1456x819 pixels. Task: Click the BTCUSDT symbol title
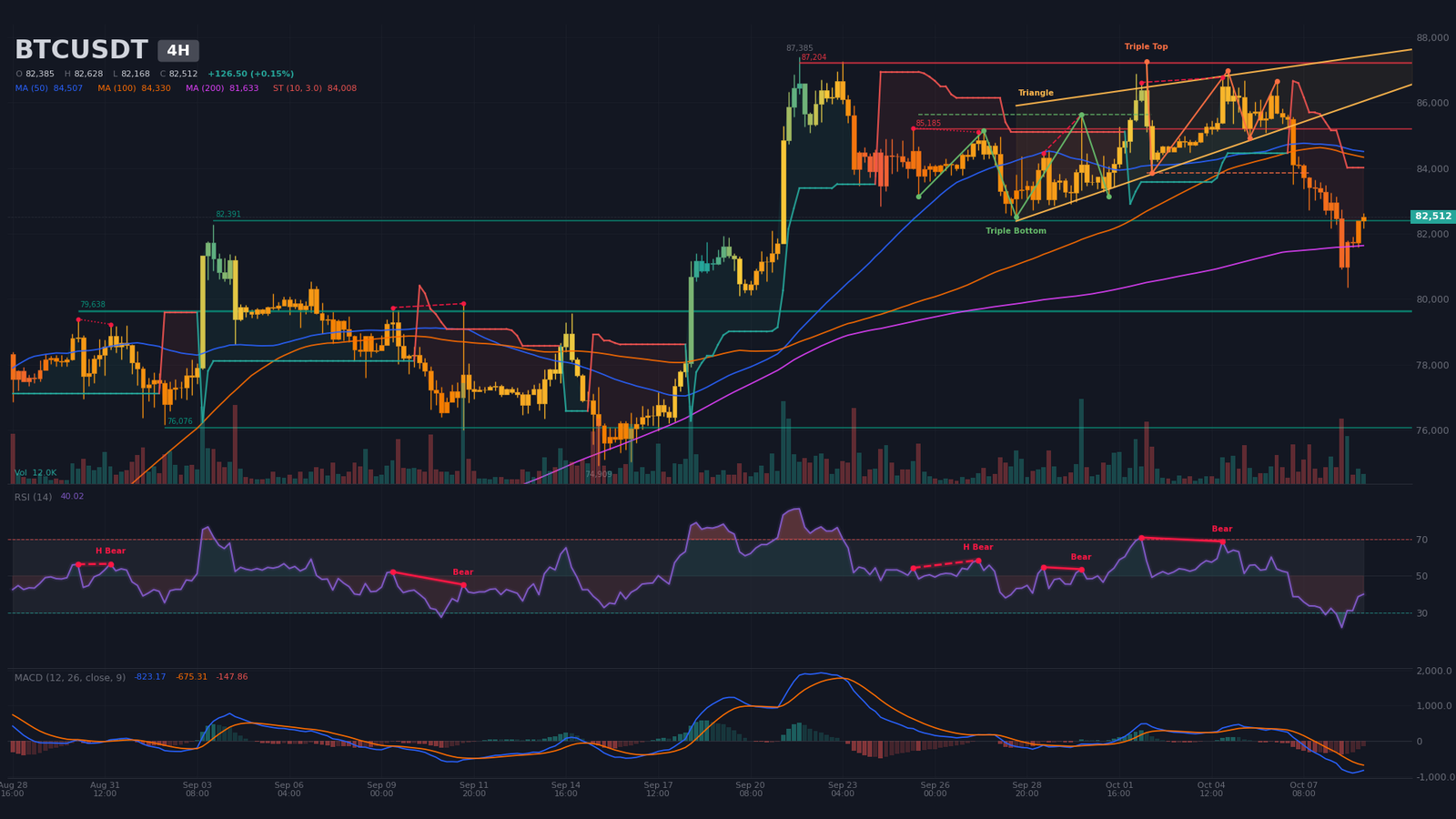tap(81, 50)
